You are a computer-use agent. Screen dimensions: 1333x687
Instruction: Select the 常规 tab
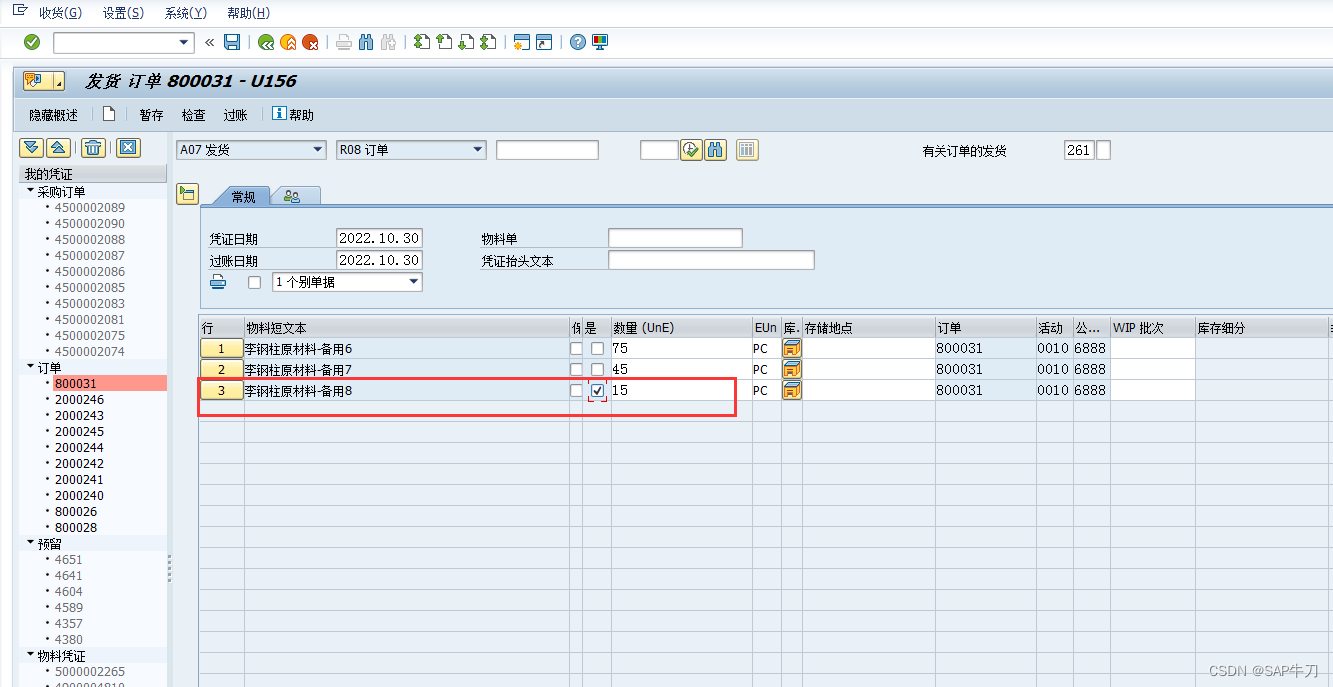tap(244, 197)
